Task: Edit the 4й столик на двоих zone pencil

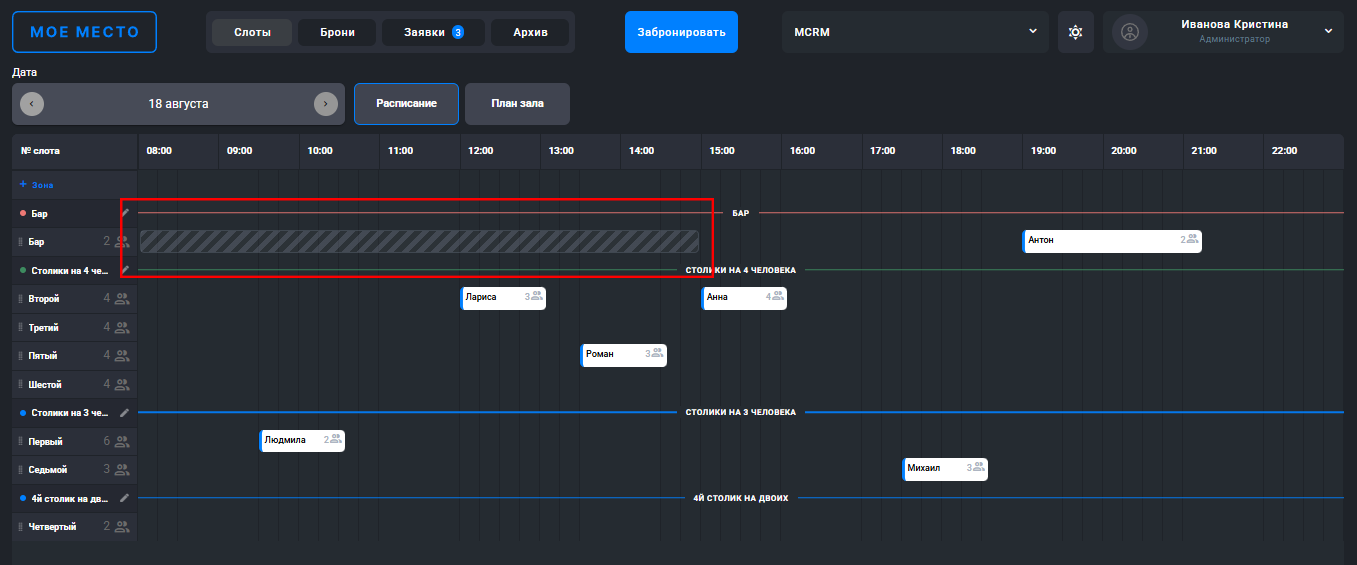Action: 125,497
